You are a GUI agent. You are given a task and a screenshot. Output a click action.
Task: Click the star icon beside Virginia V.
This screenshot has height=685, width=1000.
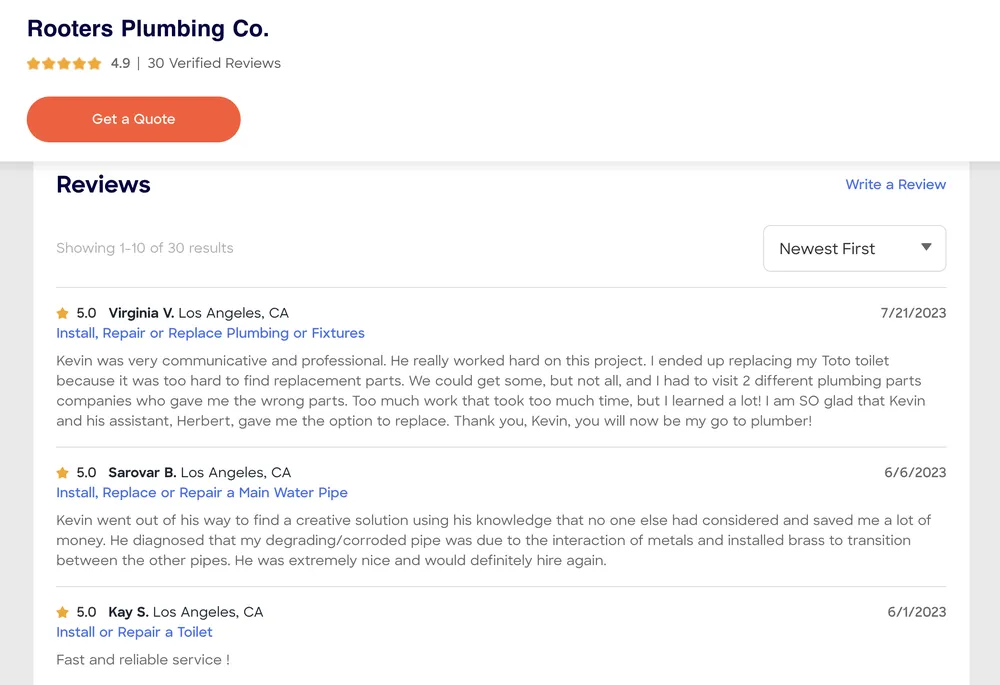click(63, 313)
